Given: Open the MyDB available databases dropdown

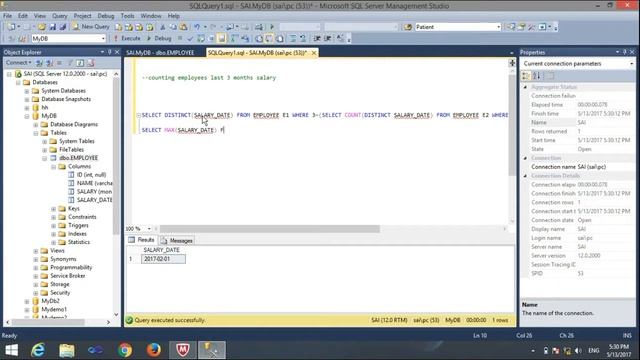Looking at the screenshot, I should click(103, 38).
